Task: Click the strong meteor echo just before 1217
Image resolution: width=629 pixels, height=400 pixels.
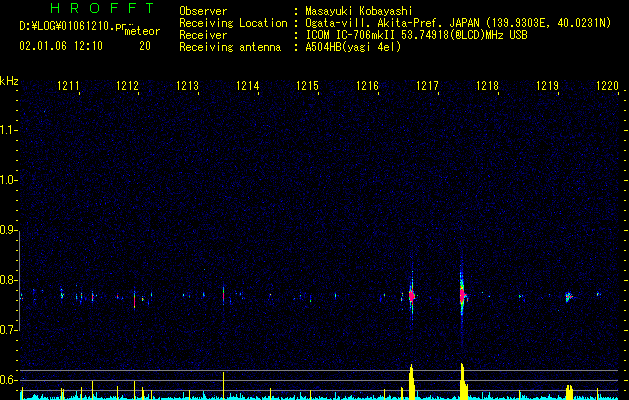Action: (412, 296)
